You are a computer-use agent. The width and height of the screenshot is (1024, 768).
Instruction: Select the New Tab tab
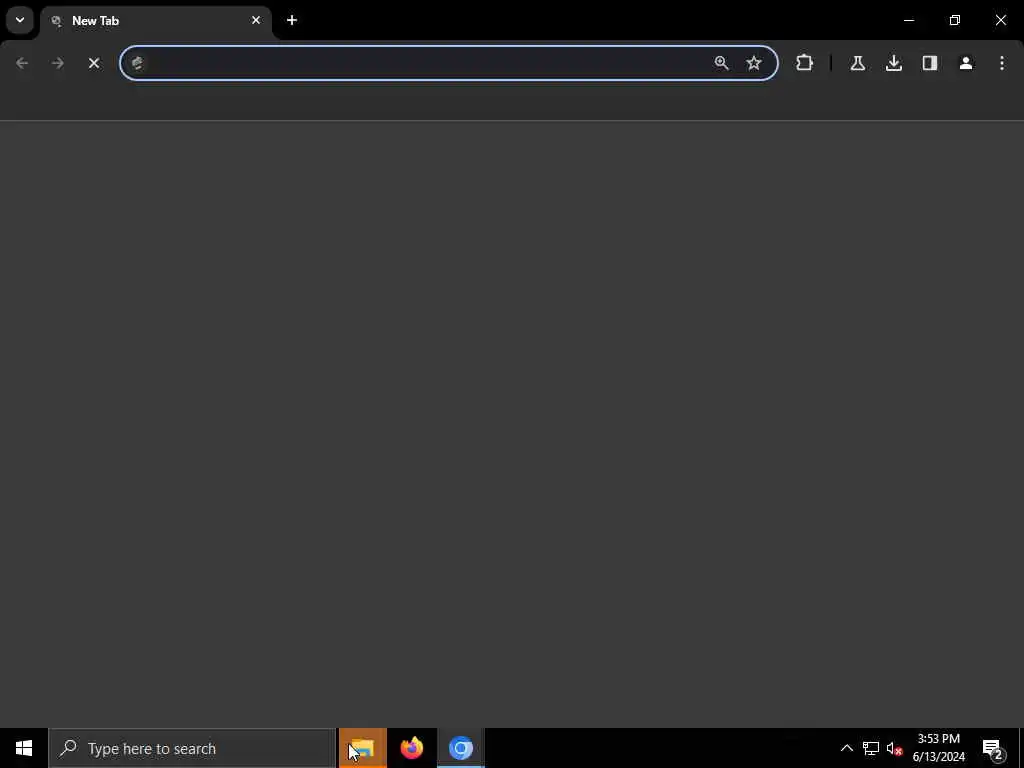click(155, 21)
